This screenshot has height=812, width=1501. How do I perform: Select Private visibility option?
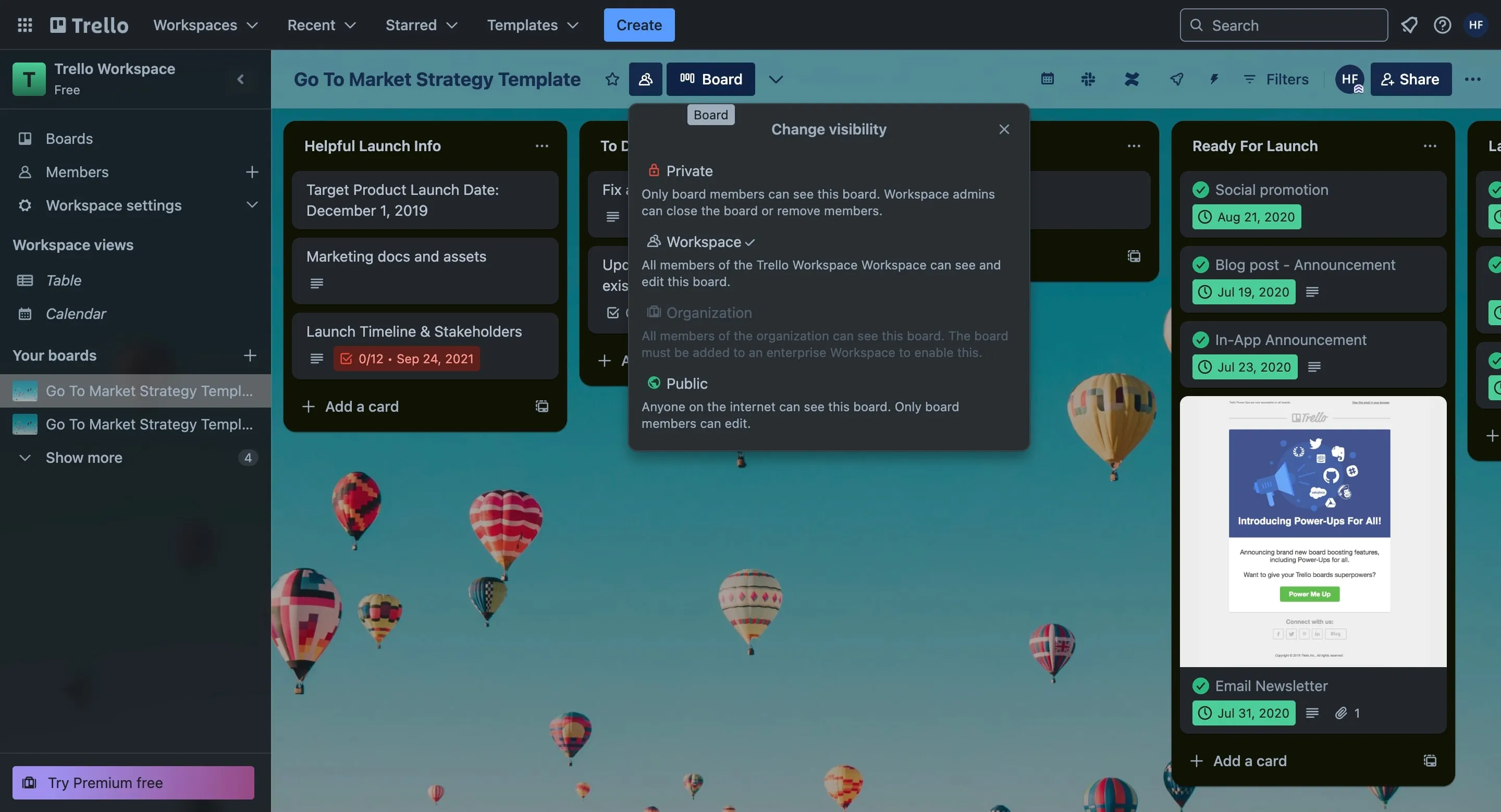pos(829,190)
